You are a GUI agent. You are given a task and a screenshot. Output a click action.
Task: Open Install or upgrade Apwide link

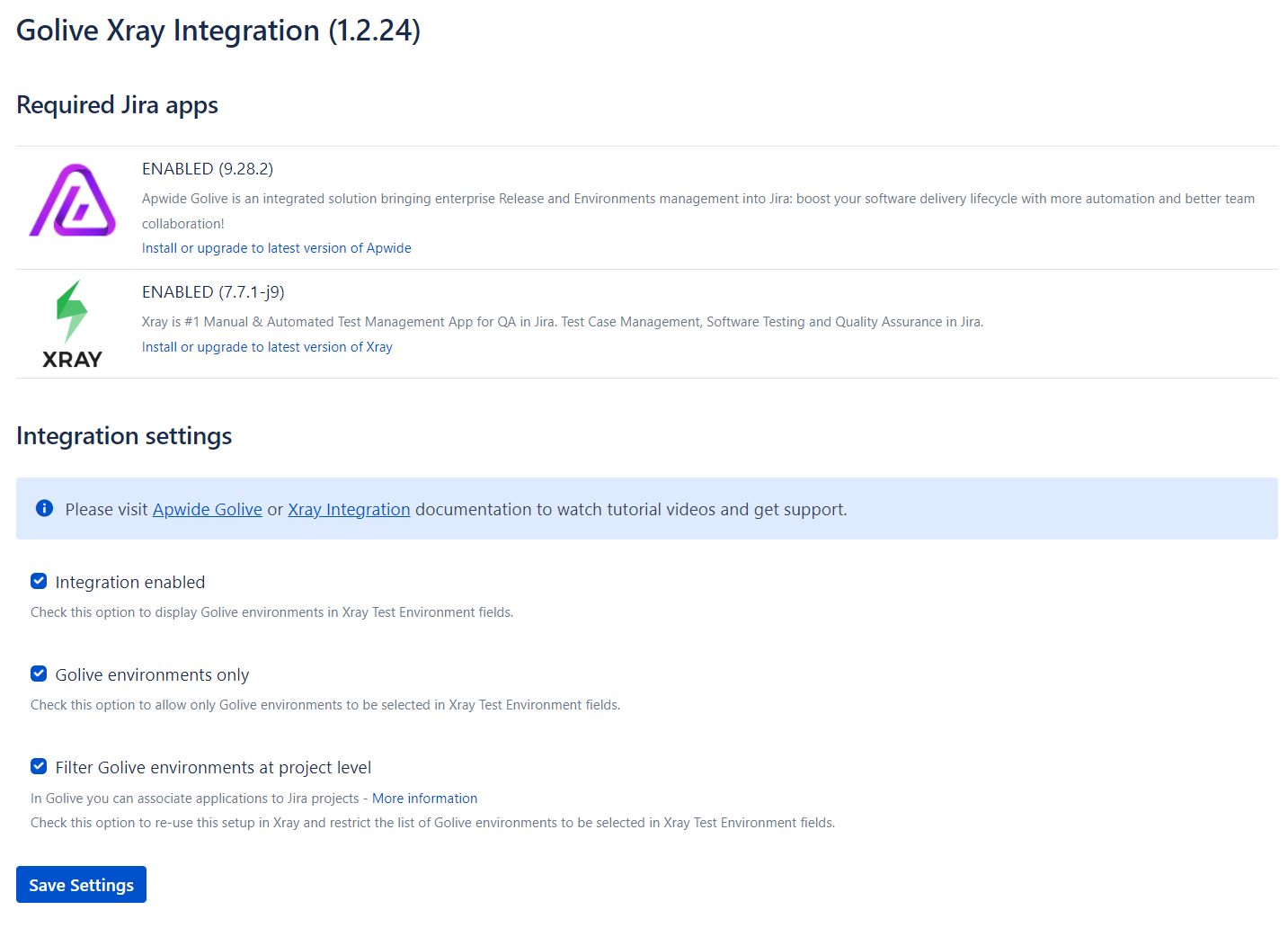pos(276,248)
